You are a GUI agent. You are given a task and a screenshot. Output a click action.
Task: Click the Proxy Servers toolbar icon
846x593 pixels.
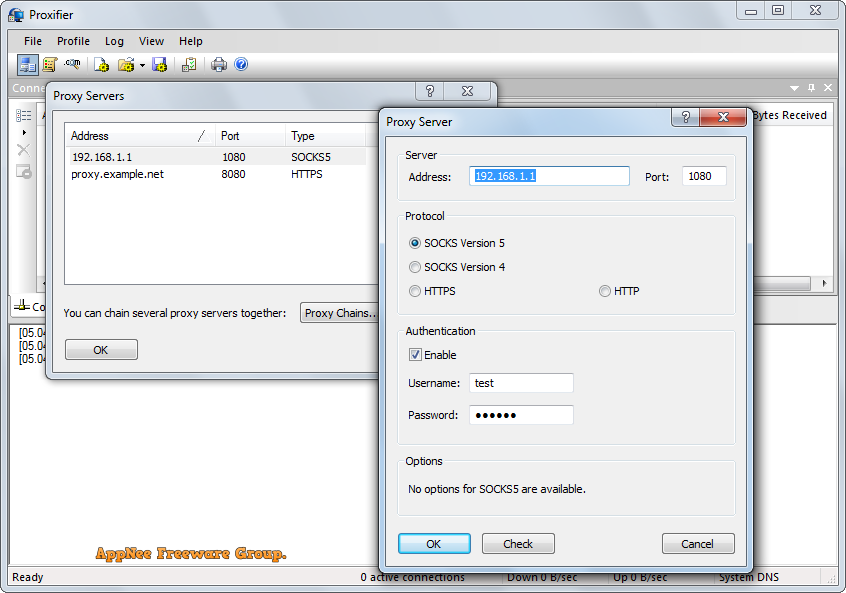(x=27, y=65)
